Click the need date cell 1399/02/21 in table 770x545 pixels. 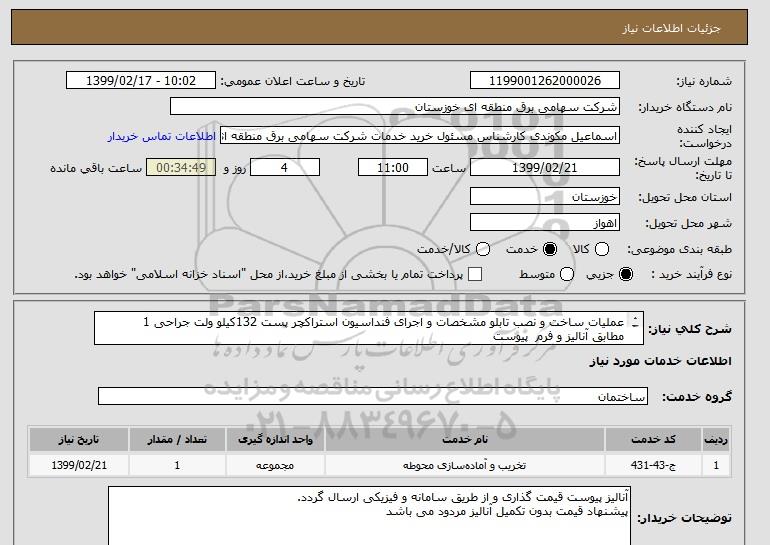tap(79, 465)
